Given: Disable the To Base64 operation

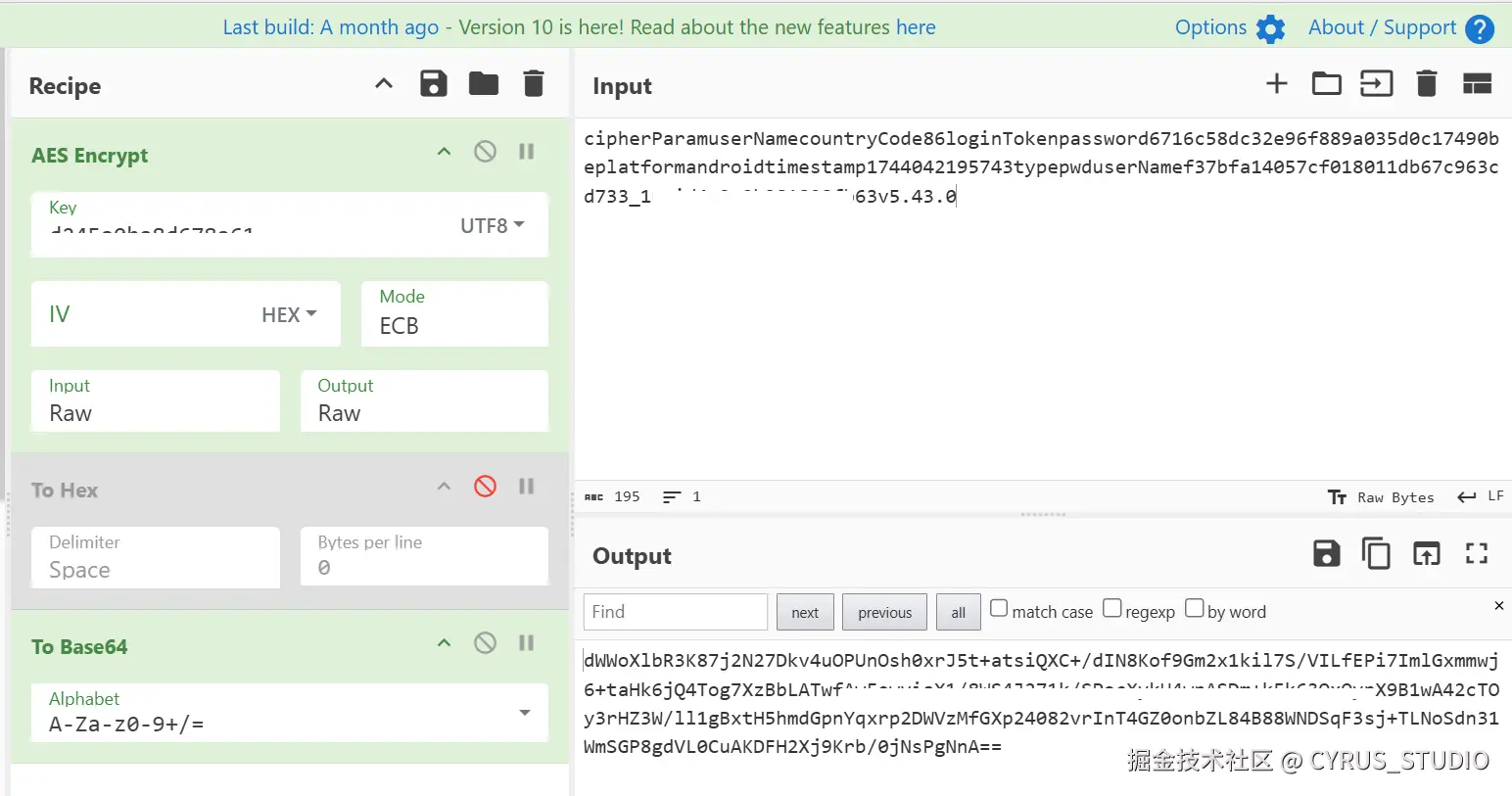Looking at the screenshot, I should (485, 643).
